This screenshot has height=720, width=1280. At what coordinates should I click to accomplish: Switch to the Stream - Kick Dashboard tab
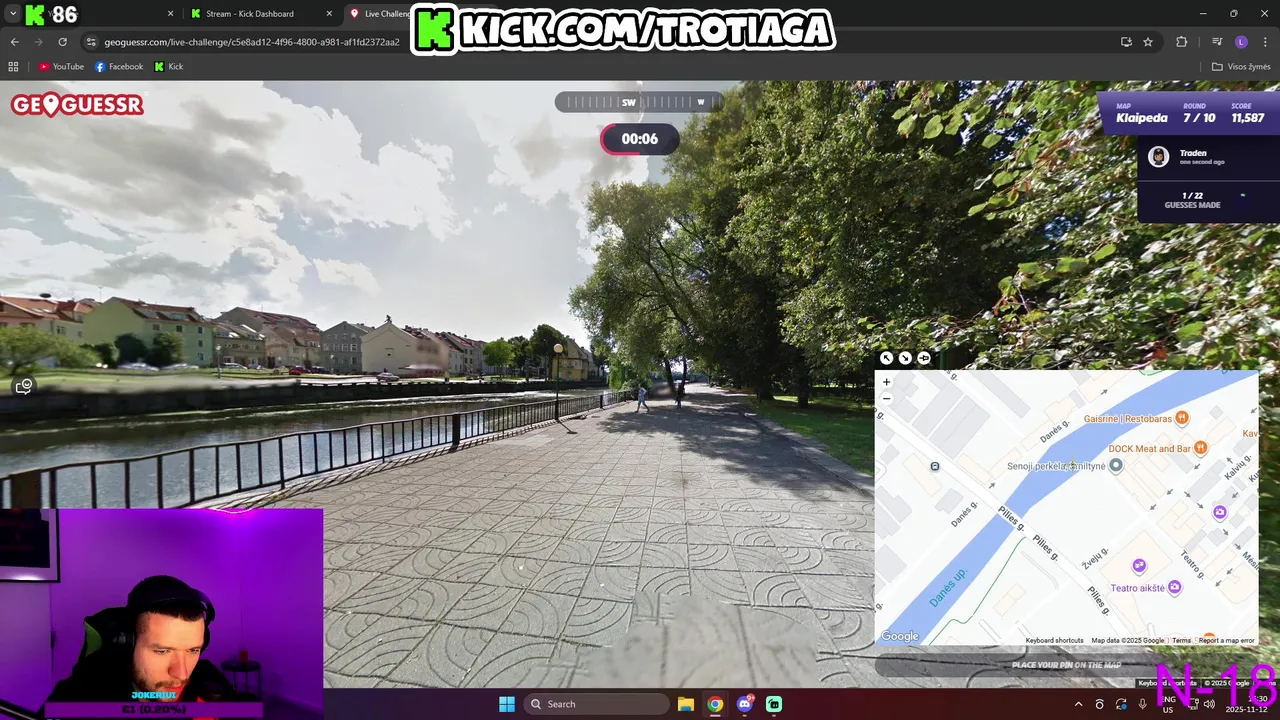pos(250,14)
